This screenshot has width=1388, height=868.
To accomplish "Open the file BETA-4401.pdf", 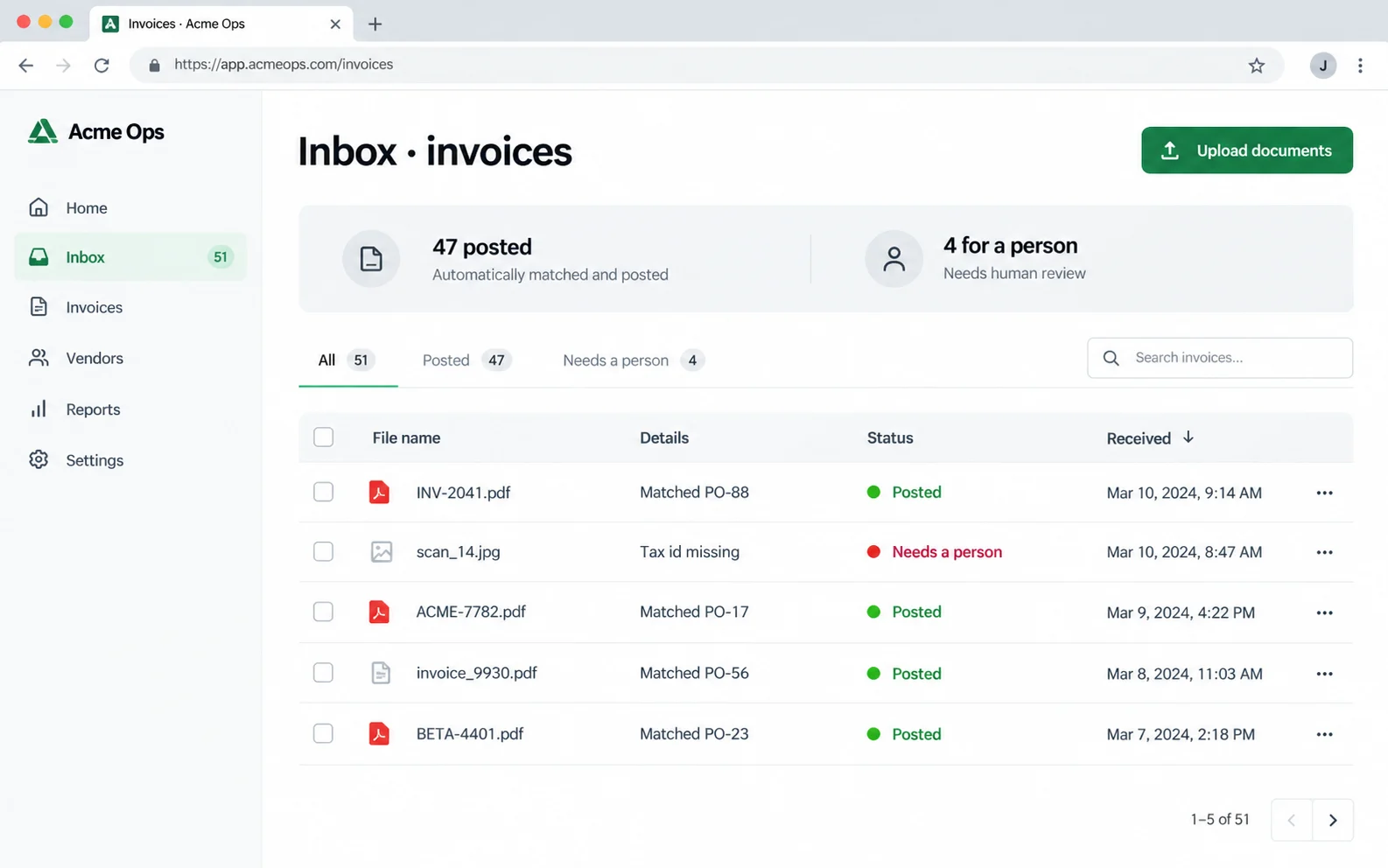I will click(470, 733).
